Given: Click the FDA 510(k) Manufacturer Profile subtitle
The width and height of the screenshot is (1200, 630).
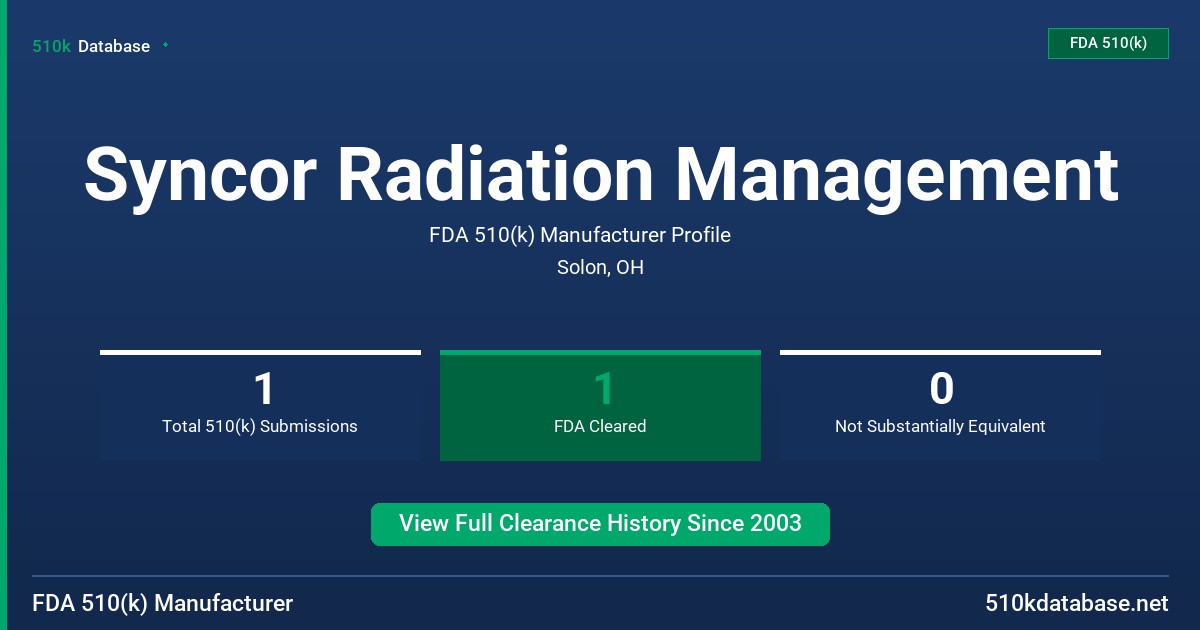Looking at the screenshot, I should coord(580,236).
